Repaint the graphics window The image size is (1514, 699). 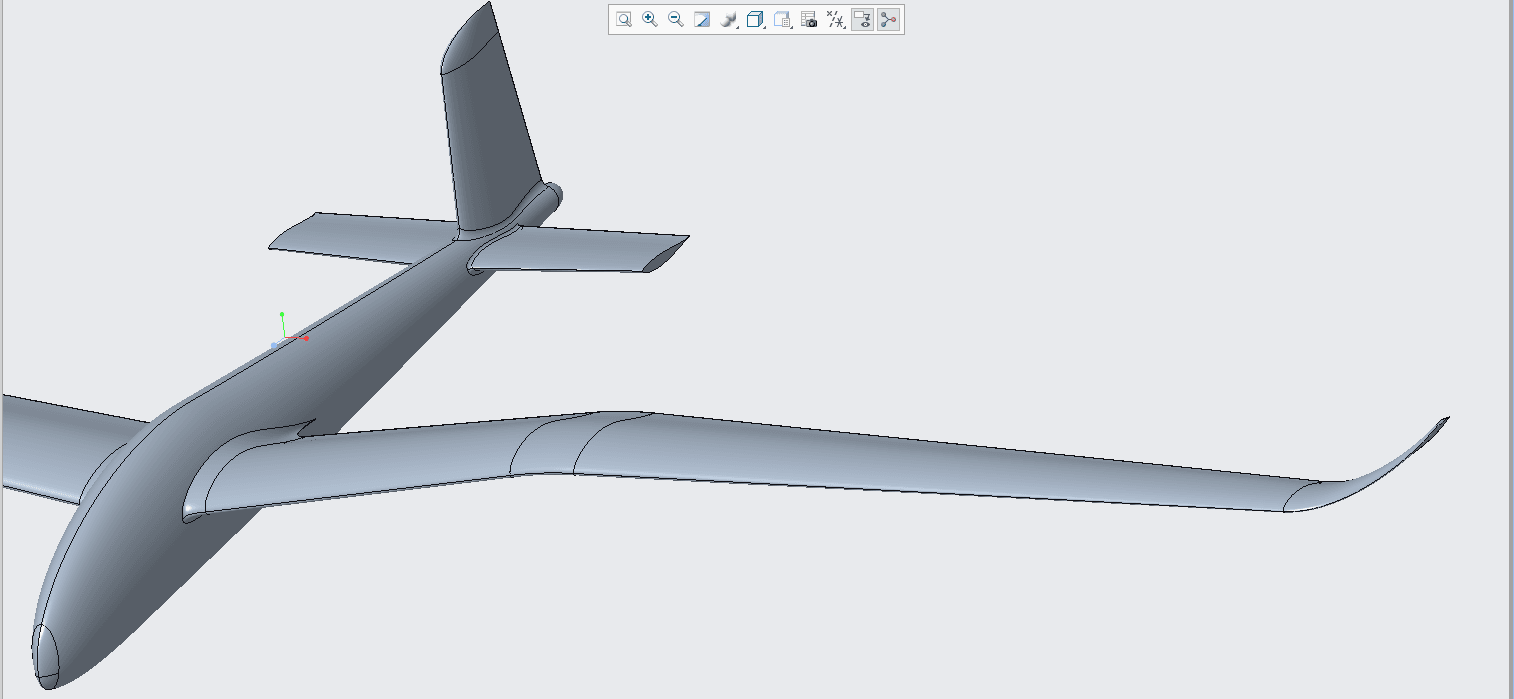[702, 19]
